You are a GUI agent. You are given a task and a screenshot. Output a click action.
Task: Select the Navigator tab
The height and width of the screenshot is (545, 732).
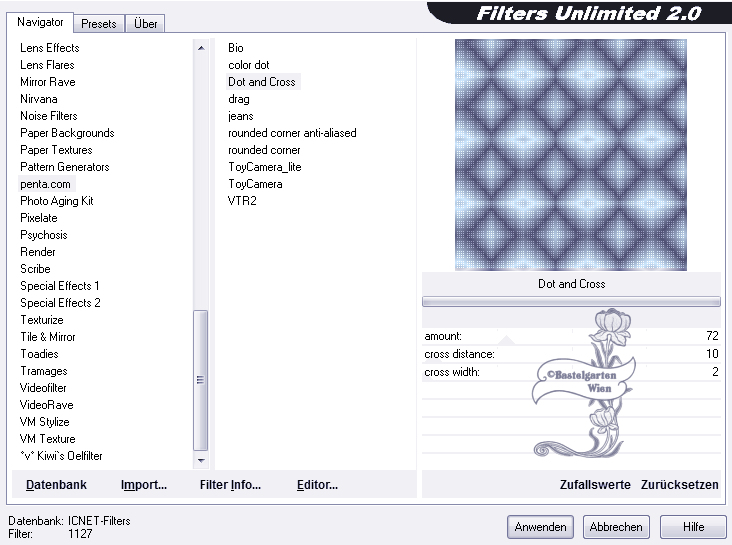pos(40,22)
